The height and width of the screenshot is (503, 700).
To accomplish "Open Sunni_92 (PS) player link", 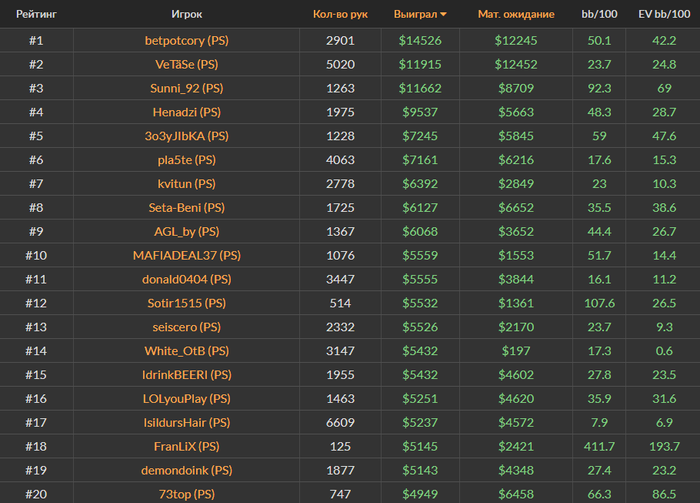I will (187, 88).
